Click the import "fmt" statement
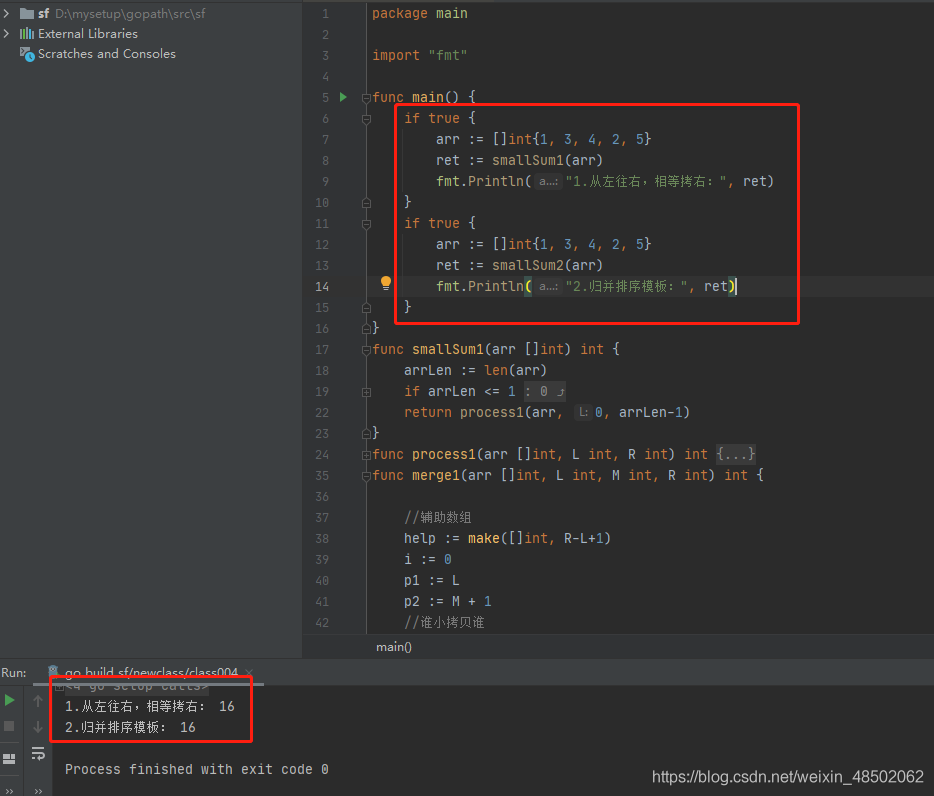 click(419, 55)
